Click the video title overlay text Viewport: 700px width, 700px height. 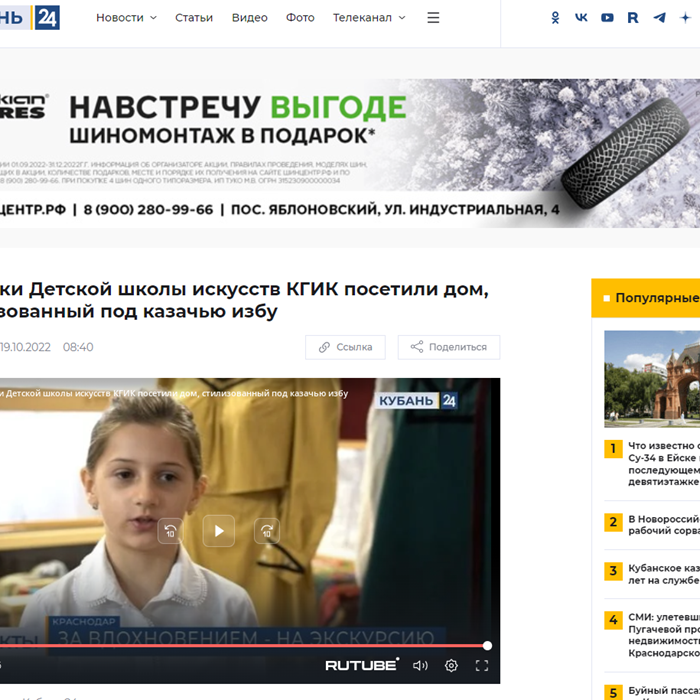(174, 393)
